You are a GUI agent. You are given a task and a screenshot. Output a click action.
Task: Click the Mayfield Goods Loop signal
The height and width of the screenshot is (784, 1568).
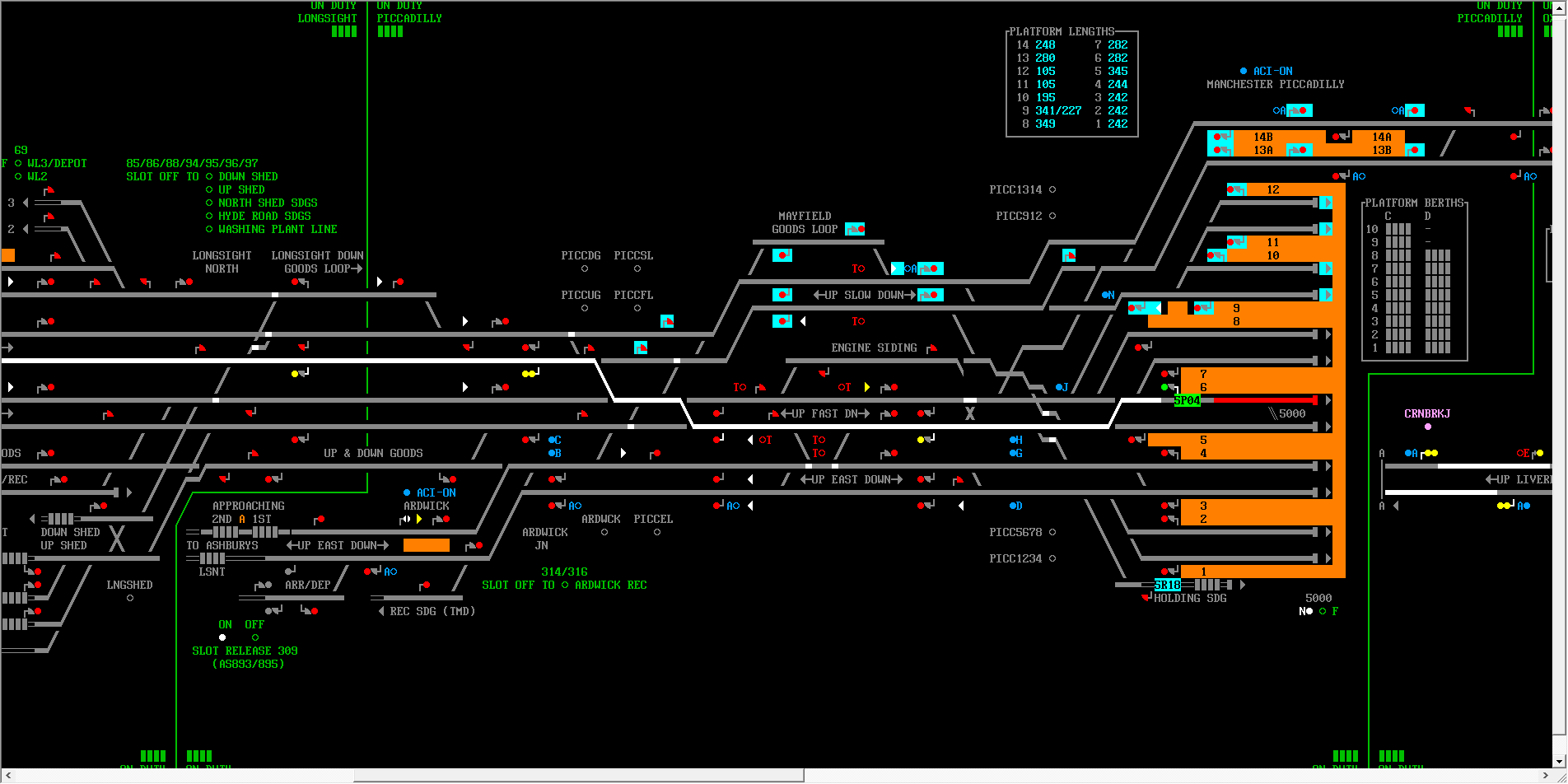(855, 229)
